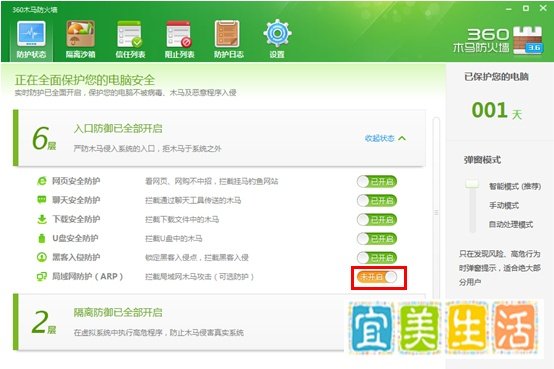Click the 聊天安全防护 label

pos(76,200)
